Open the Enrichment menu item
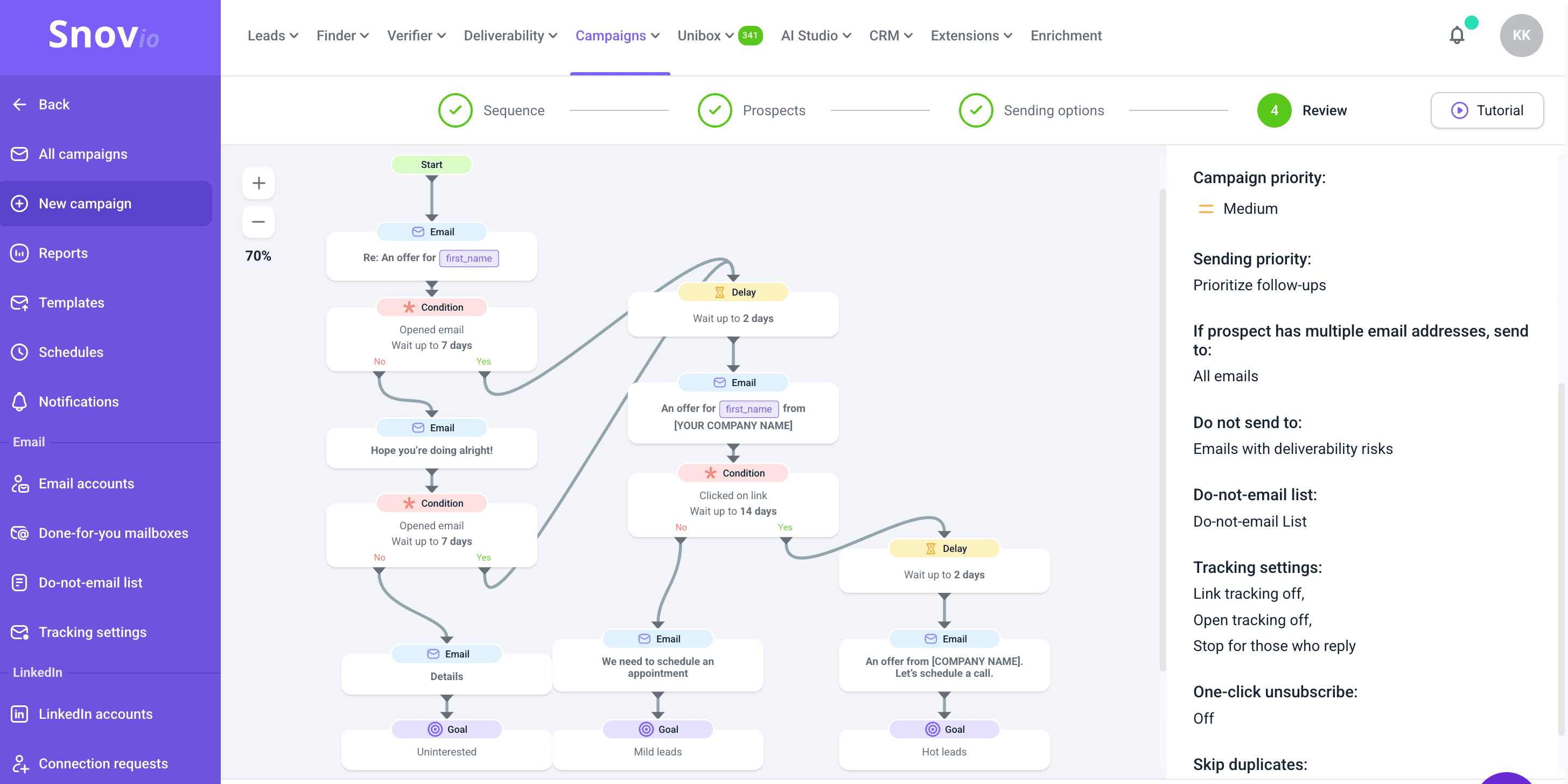The height and width of the screenshot is (784, 1568). tap(1066, 36)
